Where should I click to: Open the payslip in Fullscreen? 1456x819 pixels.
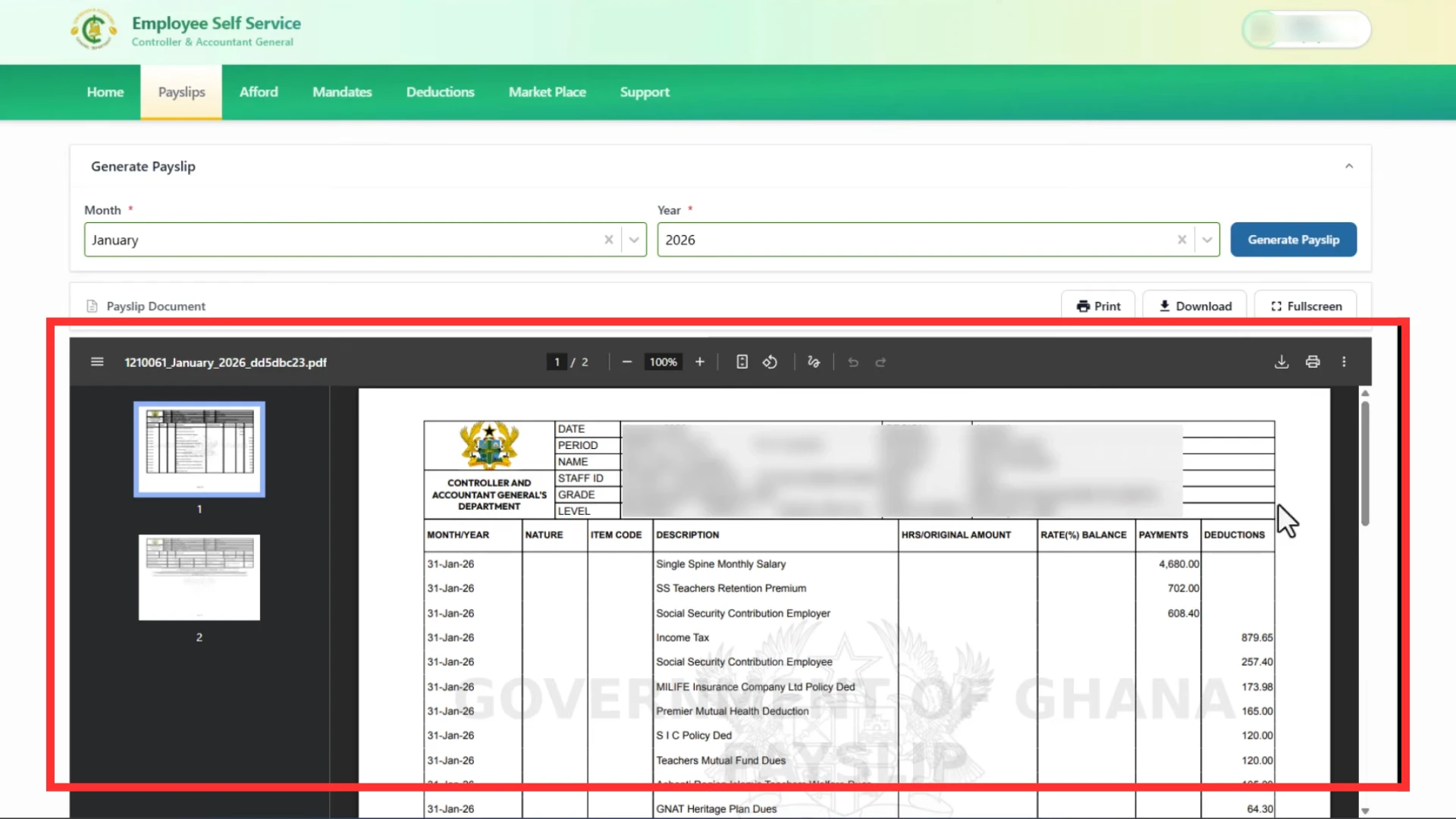[x=1306, y=306]
